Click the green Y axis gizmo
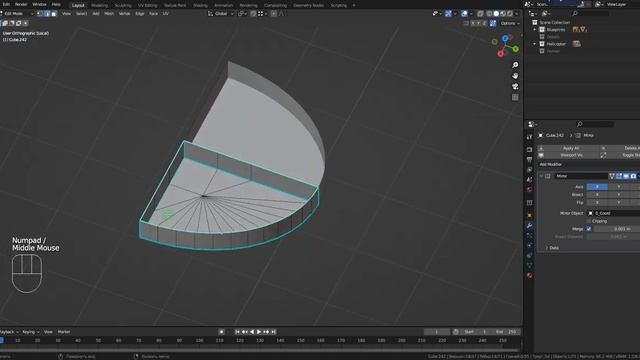The height and width of the screenshot is (360, 640). (x=516, y=49)
